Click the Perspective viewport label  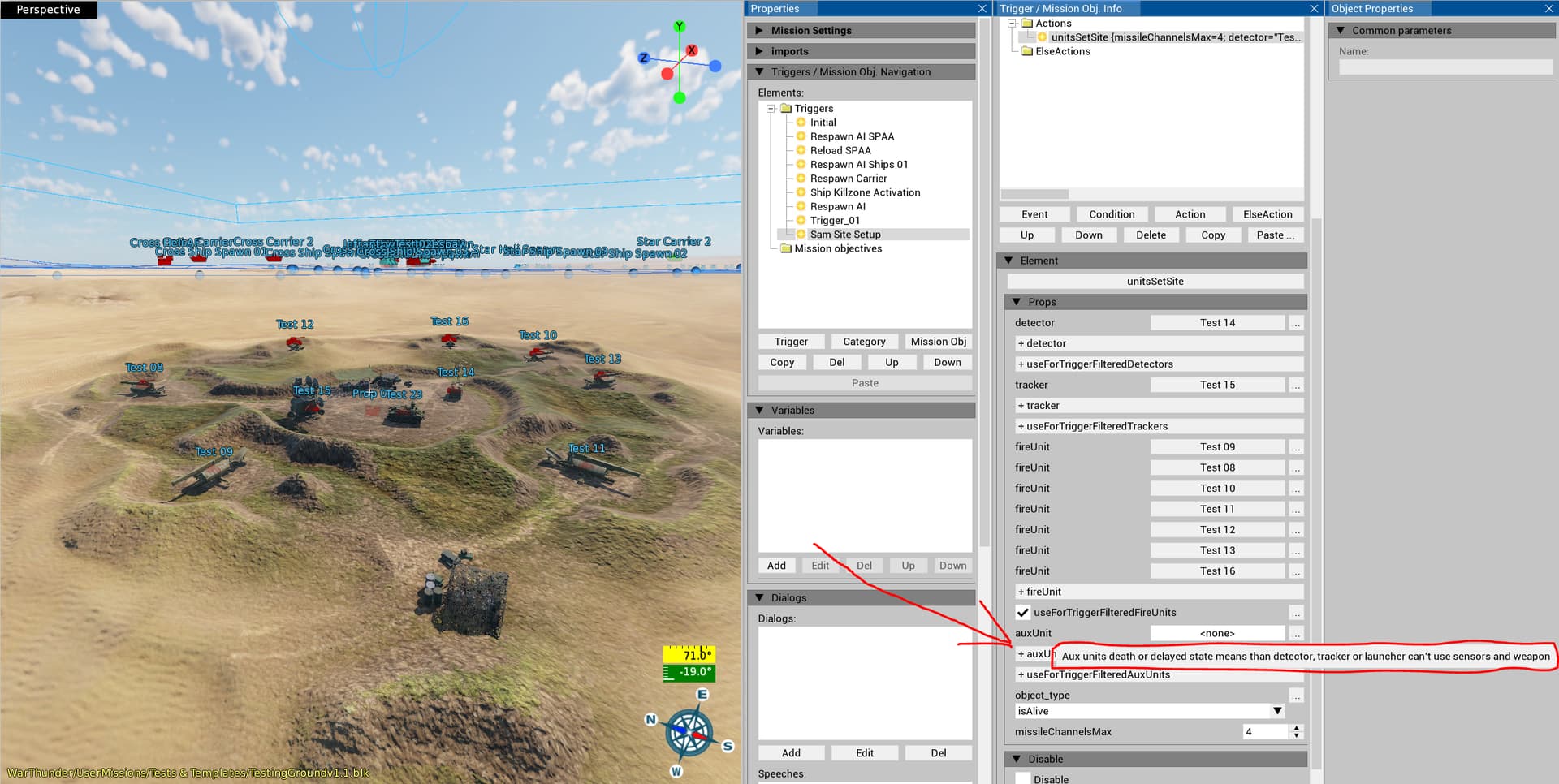[49, 10]
